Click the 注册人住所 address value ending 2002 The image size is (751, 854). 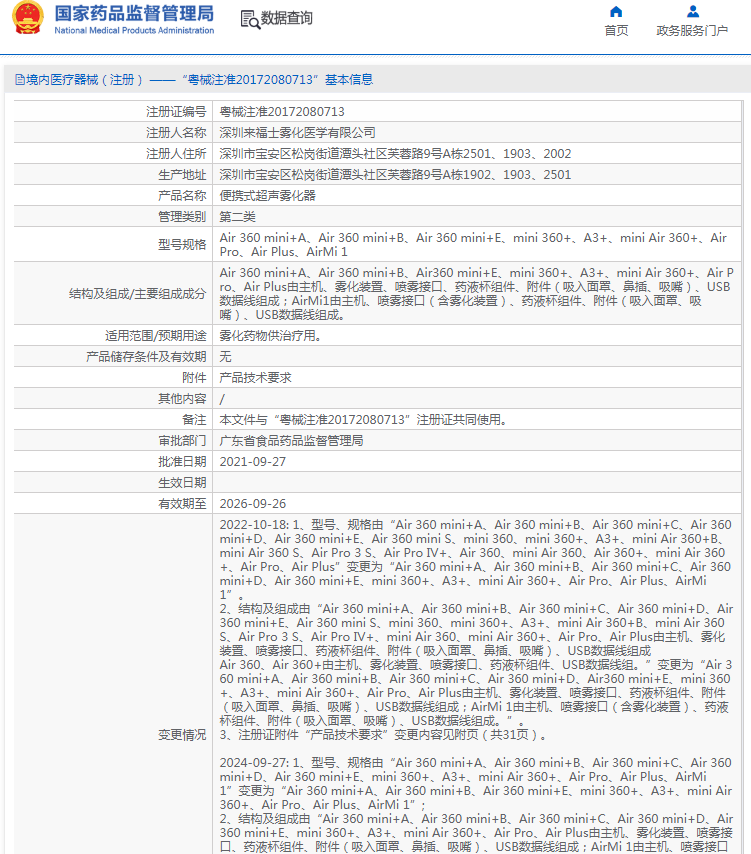[x=395, y=154]
